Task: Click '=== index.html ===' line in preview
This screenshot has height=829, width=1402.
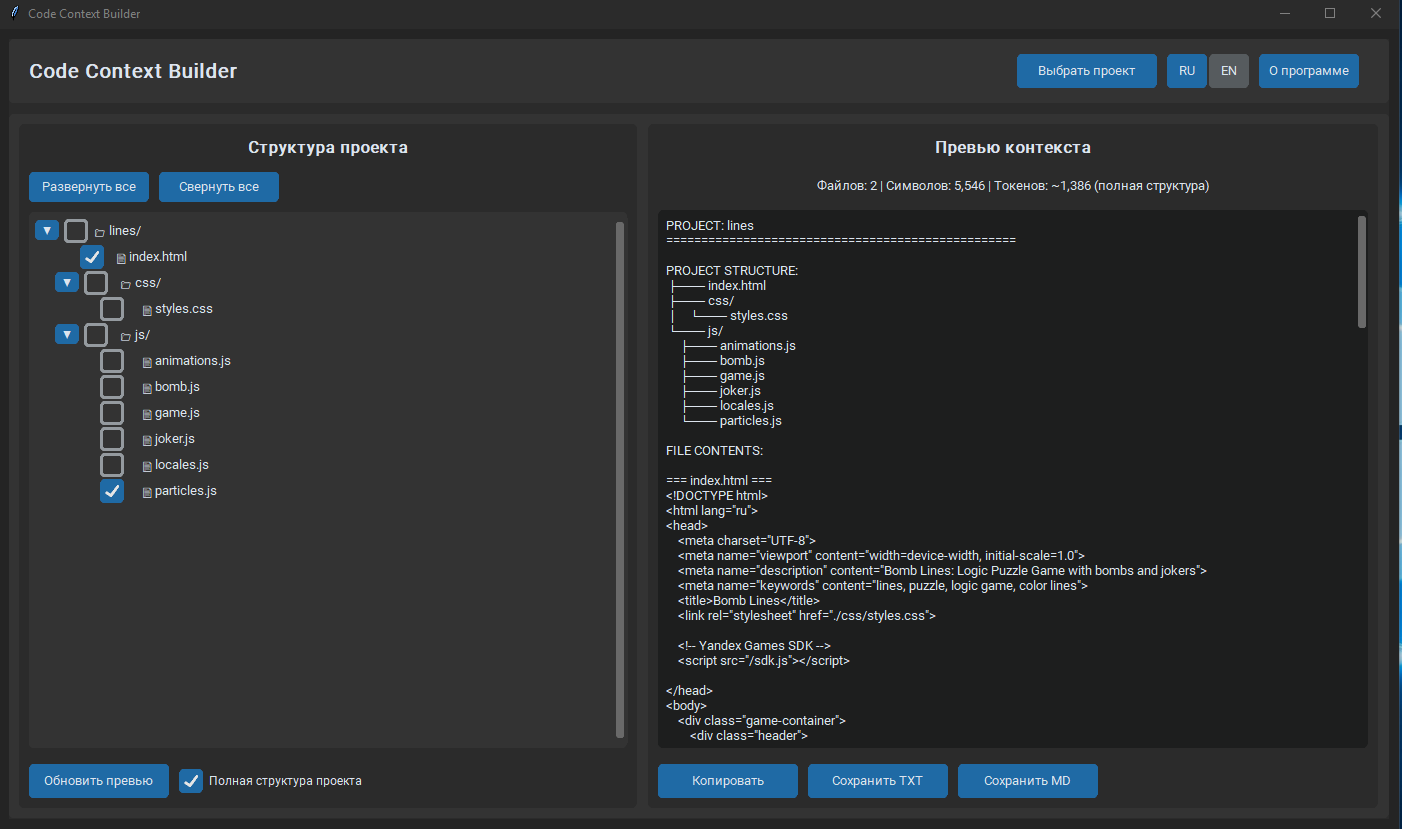Action: tap(719, 481)
